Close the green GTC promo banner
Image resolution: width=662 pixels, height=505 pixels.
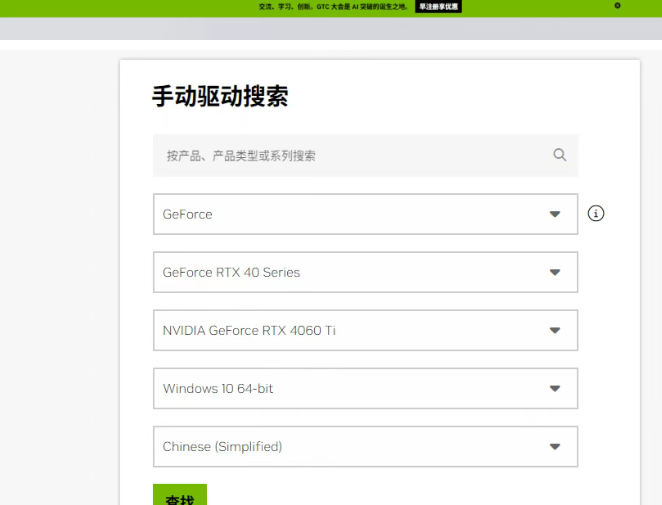tap(617, 6)
